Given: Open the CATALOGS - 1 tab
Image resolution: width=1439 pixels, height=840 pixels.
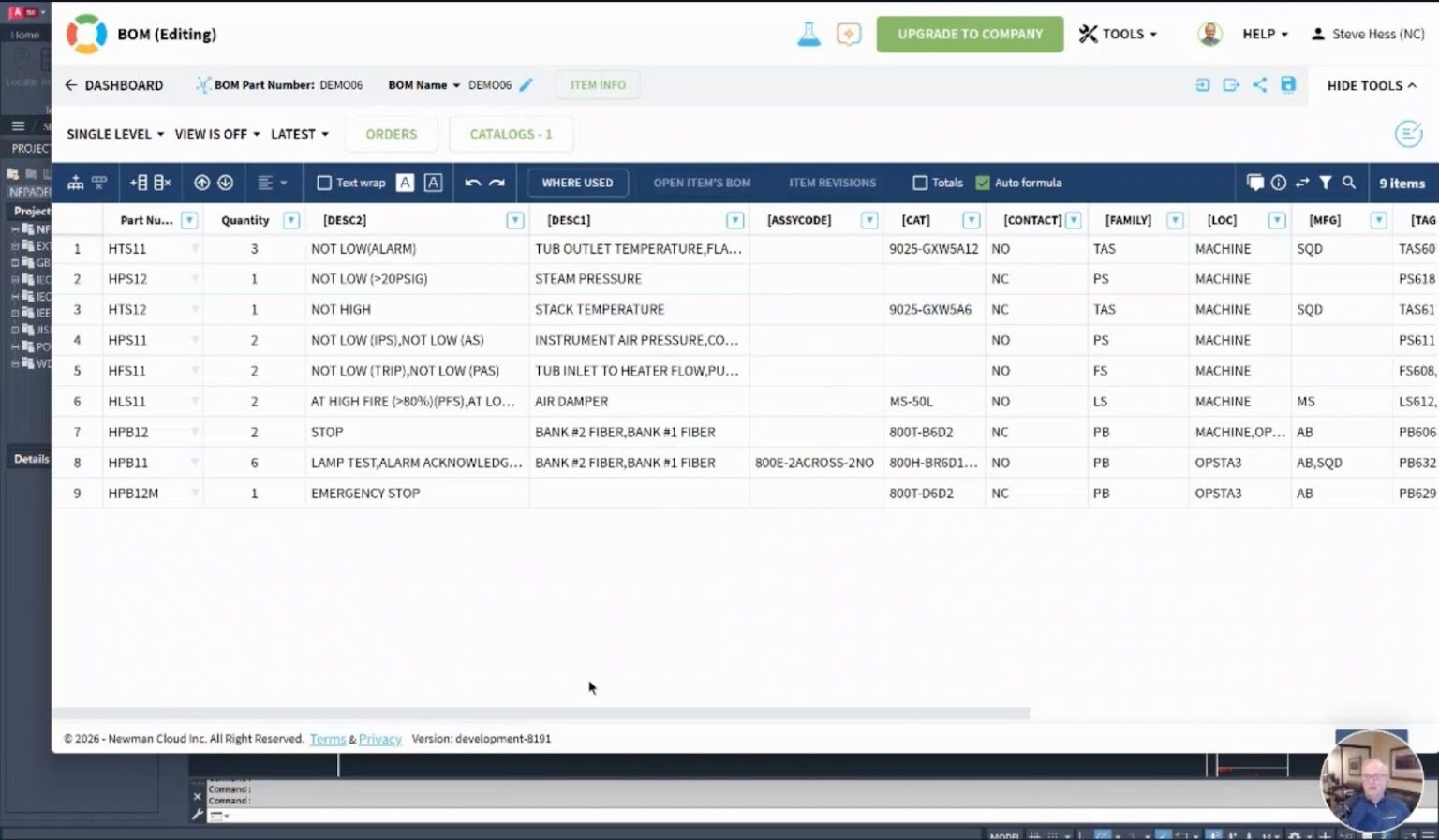Looking at the screenshot, I should (512, 134).
